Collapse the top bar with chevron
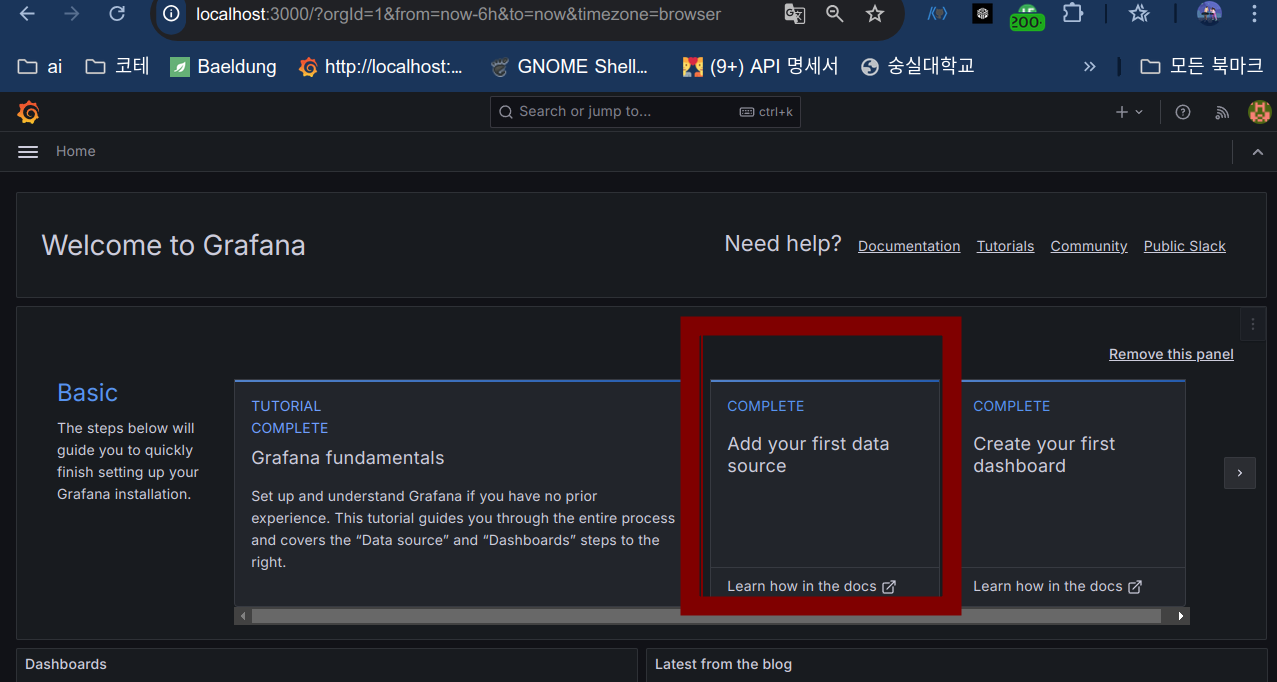The image size is (1277, 682). tap(1257, 152)
